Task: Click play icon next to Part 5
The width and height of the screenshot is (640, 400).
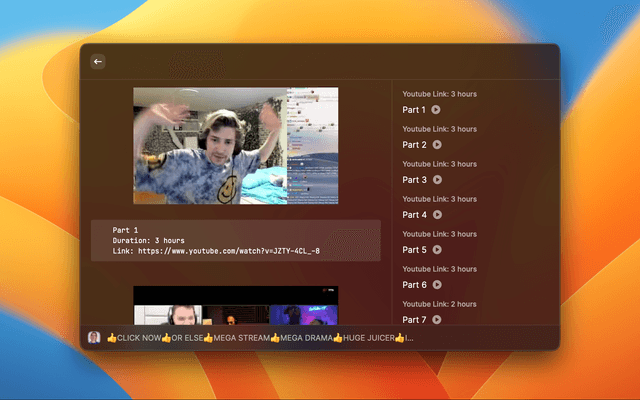Action: click(x=436, y=250)
